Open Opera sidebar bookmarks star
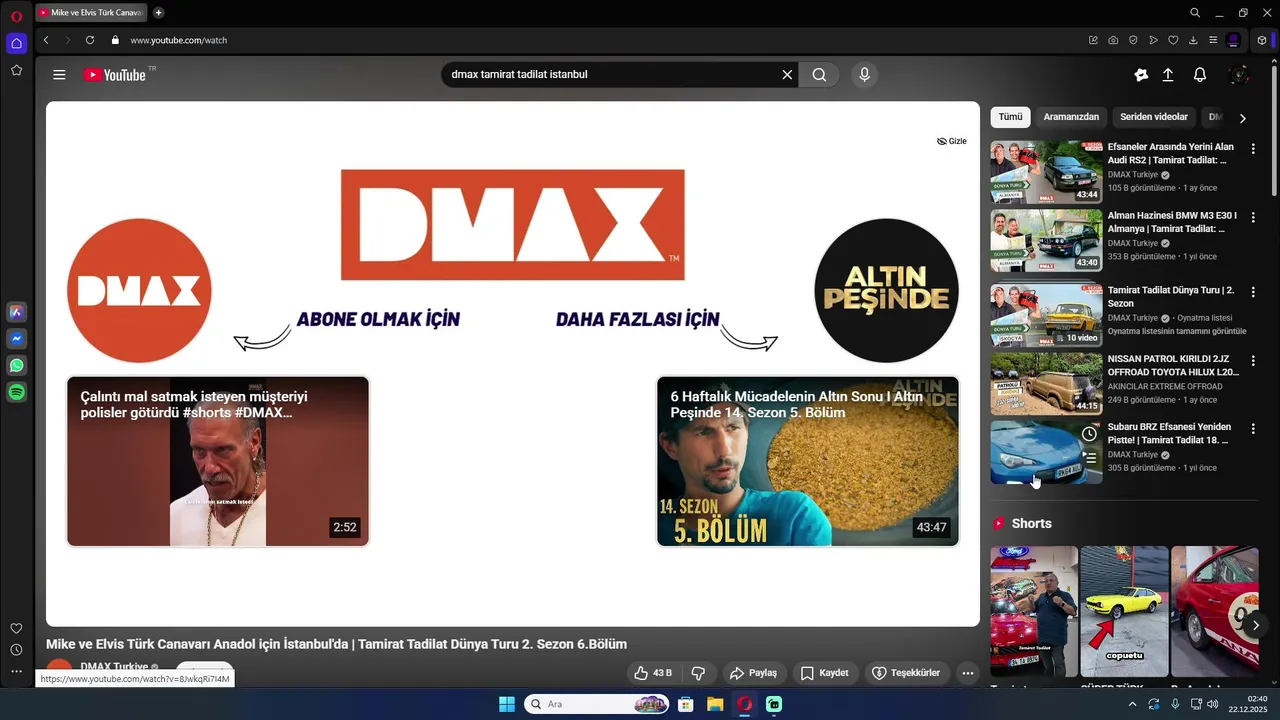Screen dimensions: 1280x720 tap(16, 70)
